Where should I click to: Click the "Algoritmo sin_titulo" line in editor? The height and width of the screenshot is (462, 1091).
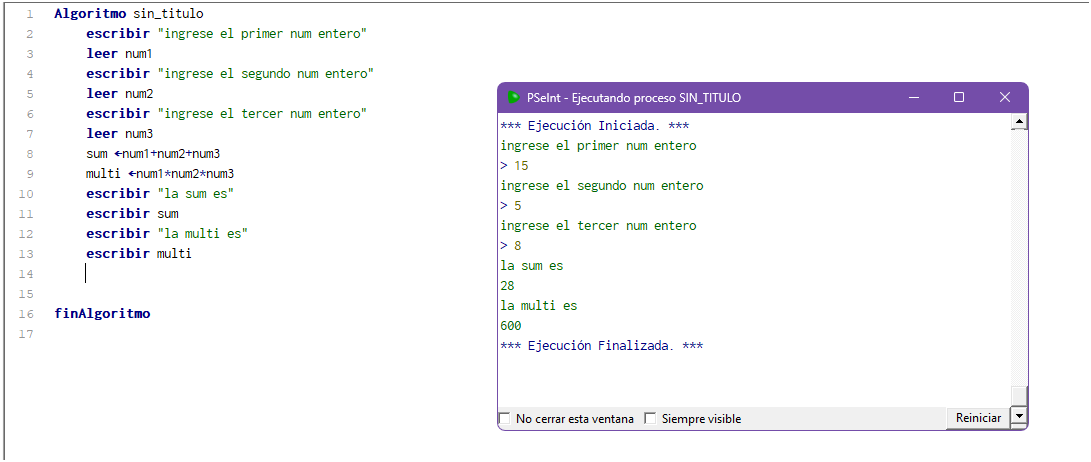coord(128,14)
